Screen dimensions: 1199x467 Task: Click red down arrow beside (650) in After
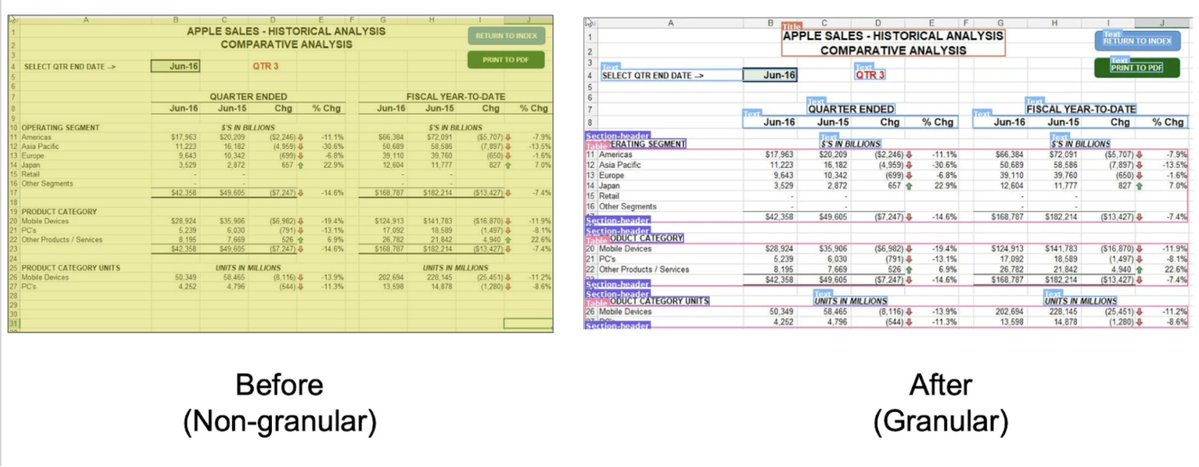tap(1139, 175)
